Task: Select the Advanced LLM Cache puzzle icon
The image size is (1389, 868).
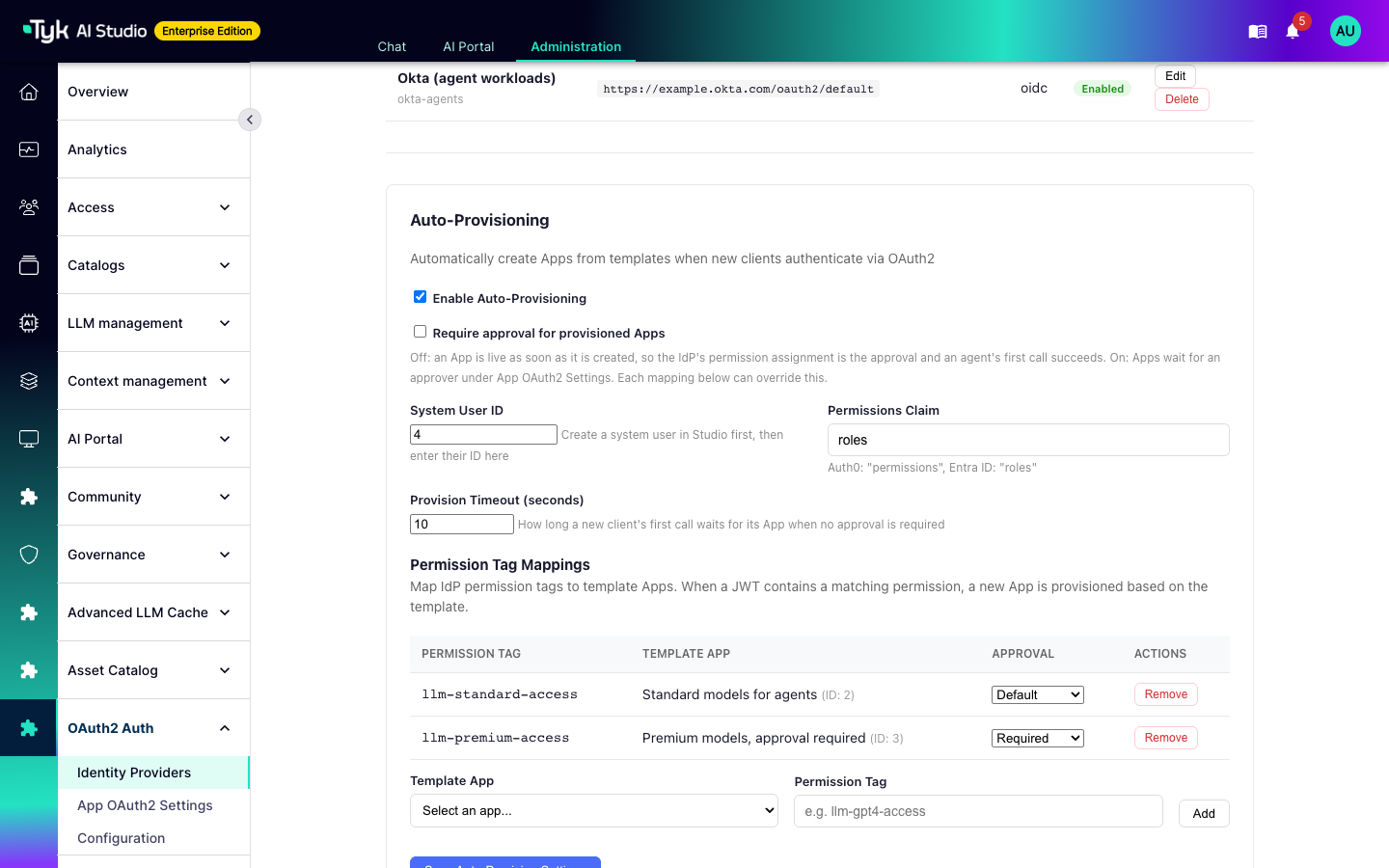Action: [x=29, y=612]
